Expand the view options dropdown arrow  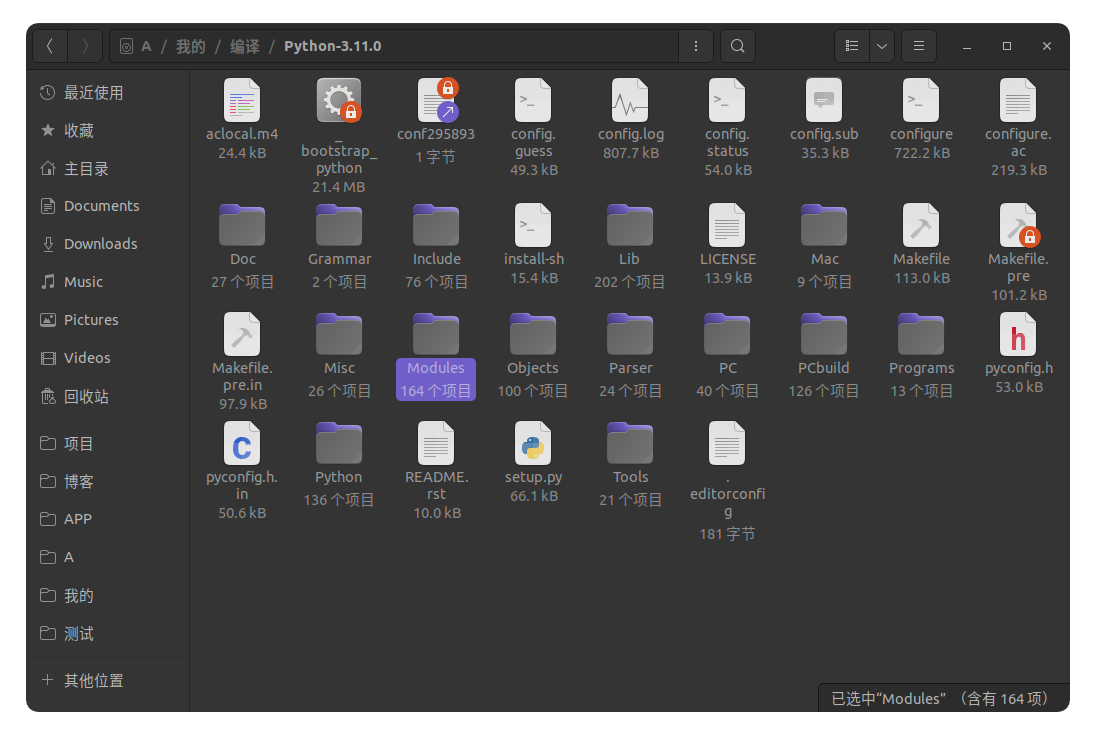click(882, 46)
